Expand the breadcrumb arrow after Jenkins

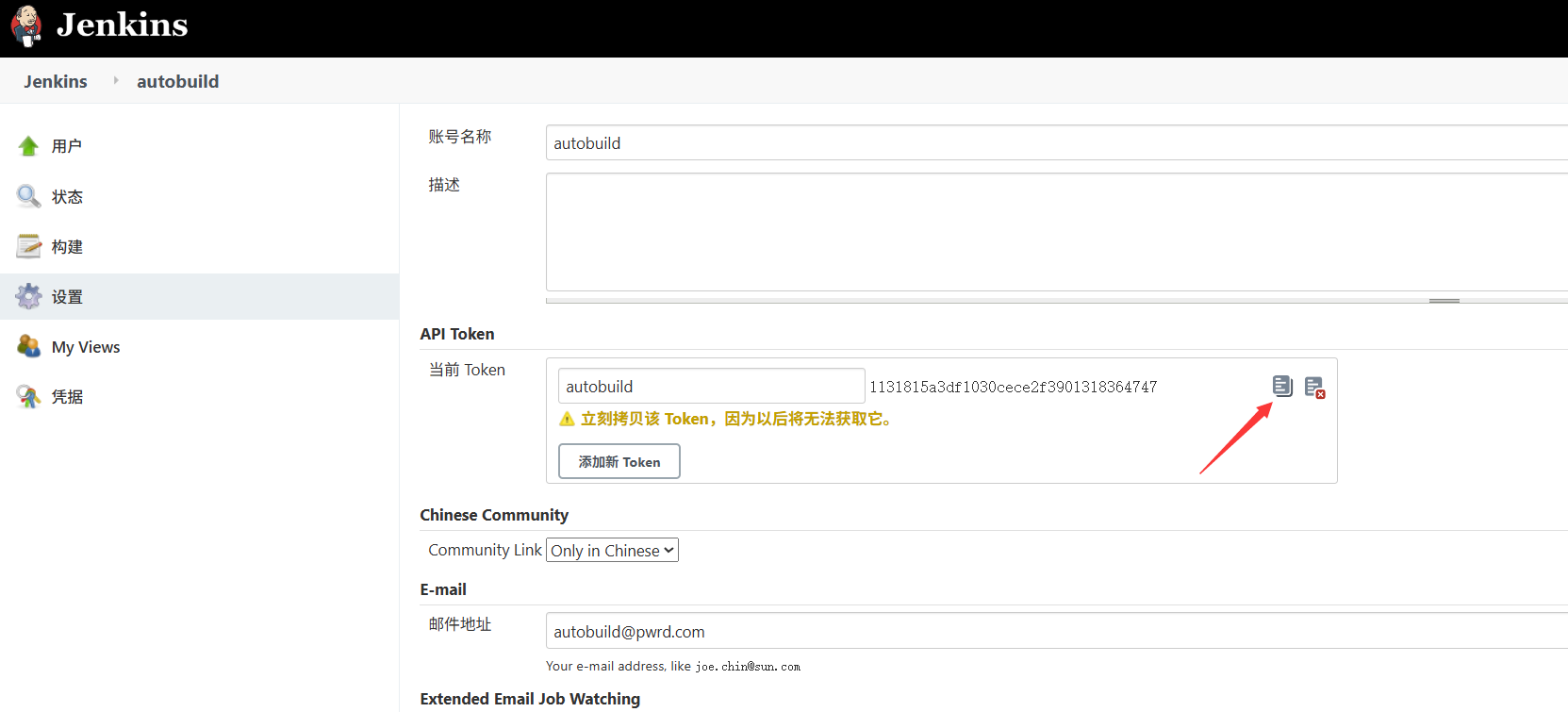[116, 81]
